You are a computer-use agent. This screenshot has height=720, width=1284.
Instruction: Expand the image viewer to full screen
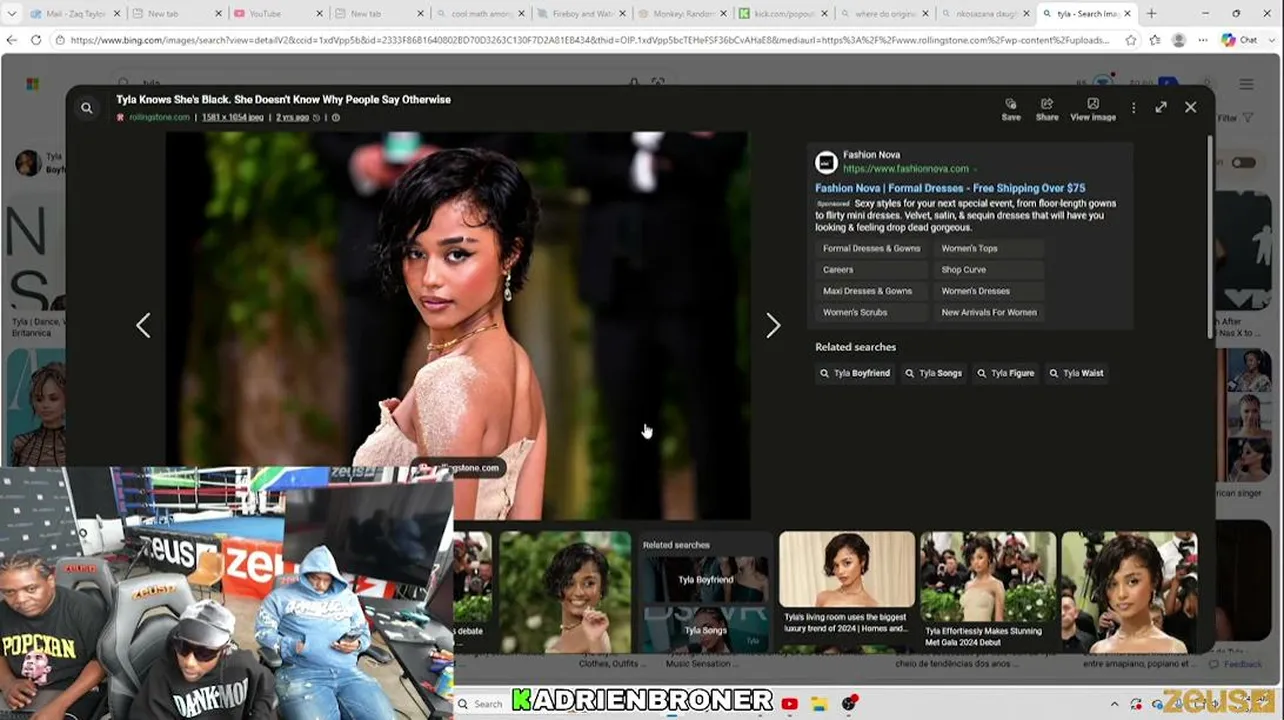click(1161, 107)
